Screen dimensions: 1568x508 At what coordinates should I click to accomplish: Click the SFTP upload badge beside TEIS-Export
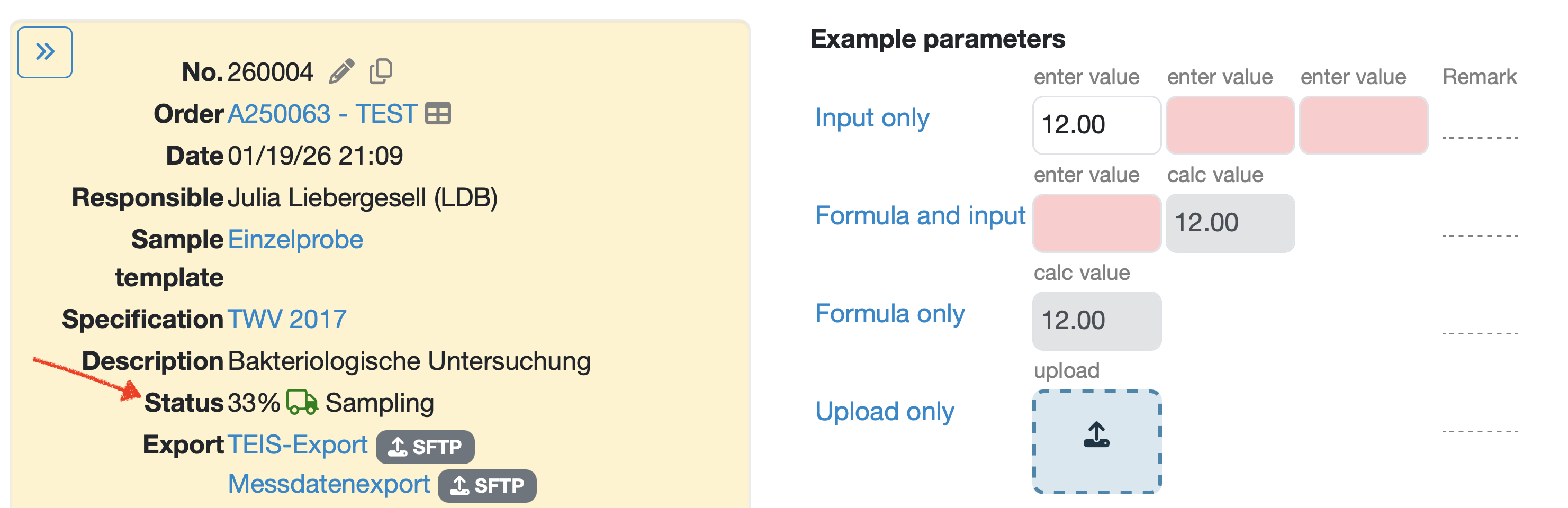click(x=425, y=447)
